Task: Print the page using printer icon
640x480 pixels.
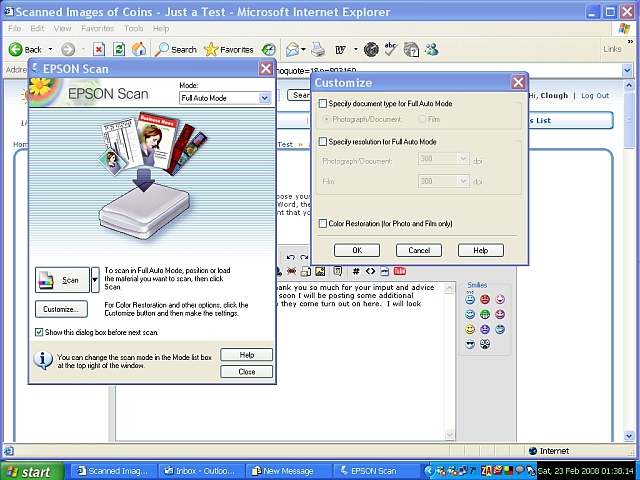Action: [318, 49]
